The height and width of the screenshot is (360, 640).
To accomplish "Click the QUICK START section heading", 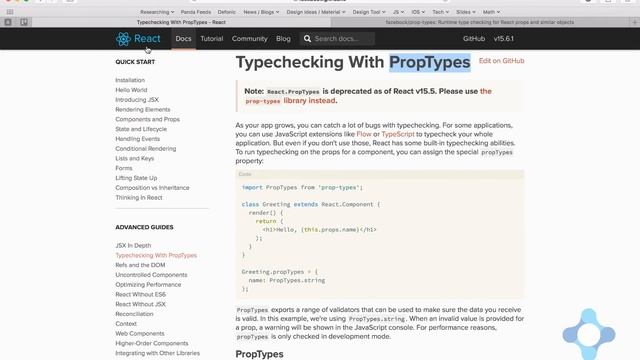I will click(x=135, y=62).
